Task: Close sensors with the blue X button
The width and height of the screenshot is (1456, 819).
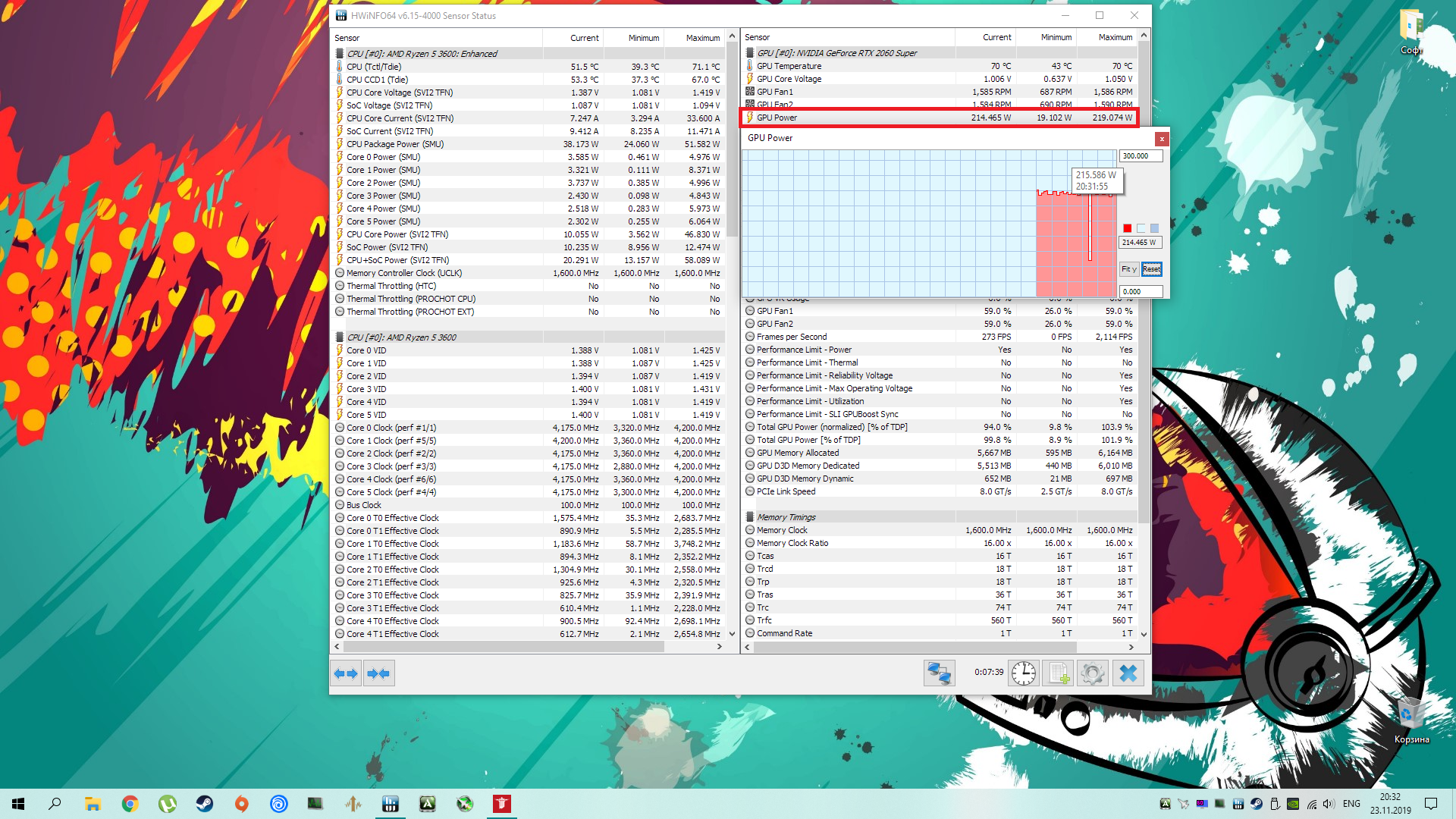Action: click(x=1128, y=673)
